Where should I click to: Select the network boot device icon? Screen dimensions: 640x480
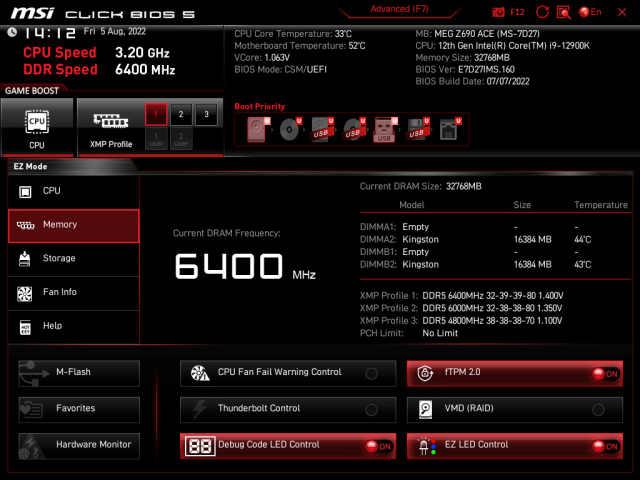[x=450, y=130]
